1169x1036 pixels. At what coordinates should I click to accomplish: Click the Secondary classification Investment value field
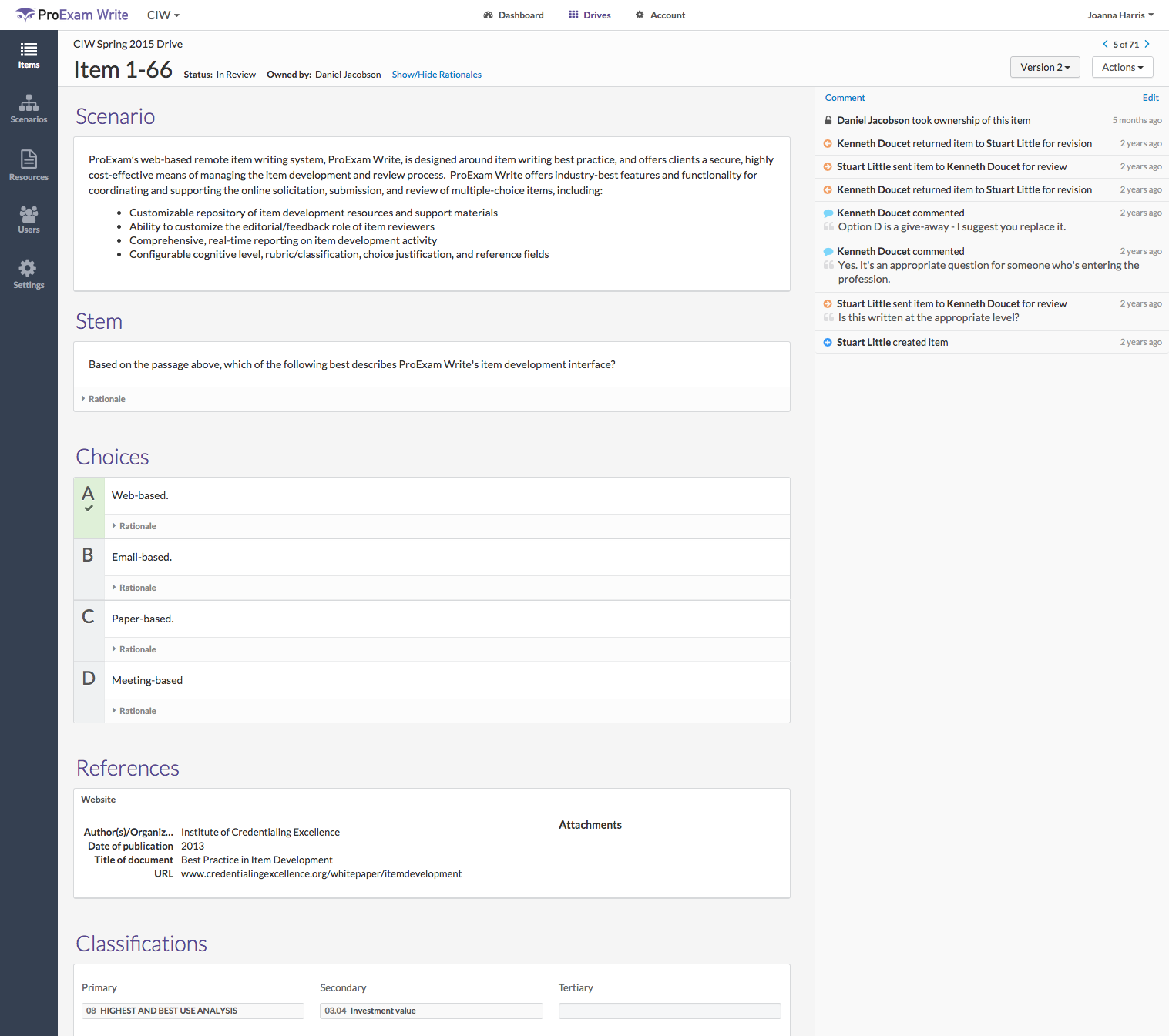(432, 1011)
